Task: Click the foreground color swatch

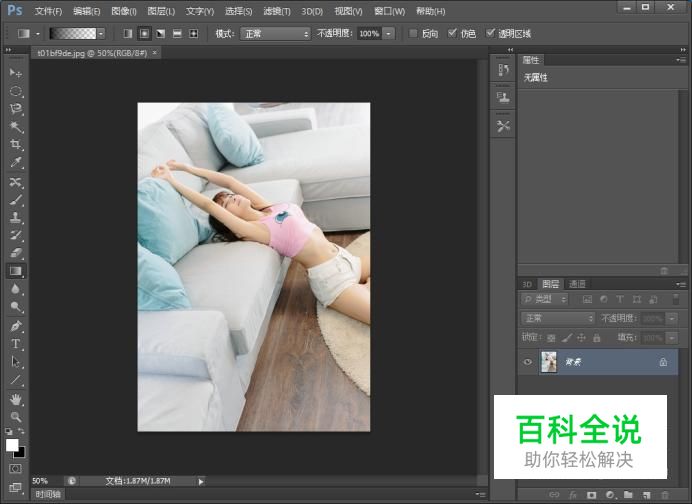Action: tap(12, 445)
